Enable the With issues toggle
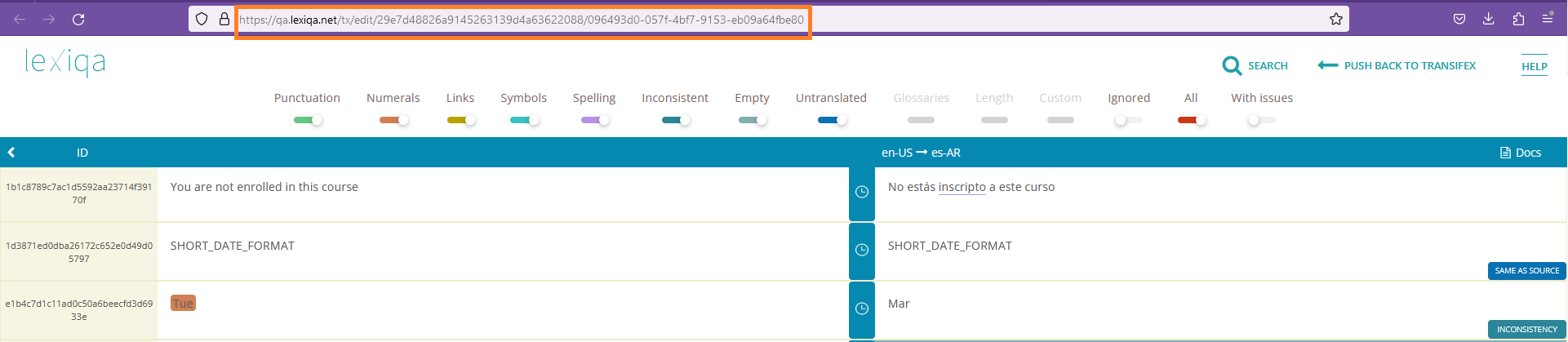1568x342 pixels. click(1261, 120)
